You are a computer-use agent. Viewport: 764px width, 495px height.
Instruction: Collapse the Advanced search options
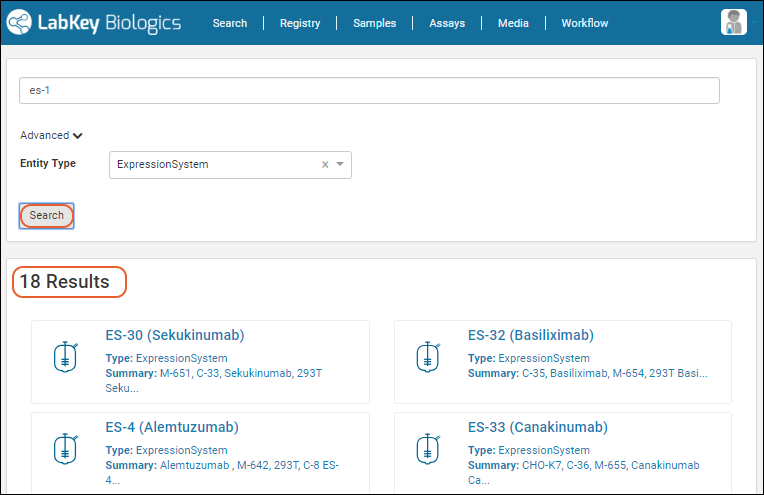51,135
